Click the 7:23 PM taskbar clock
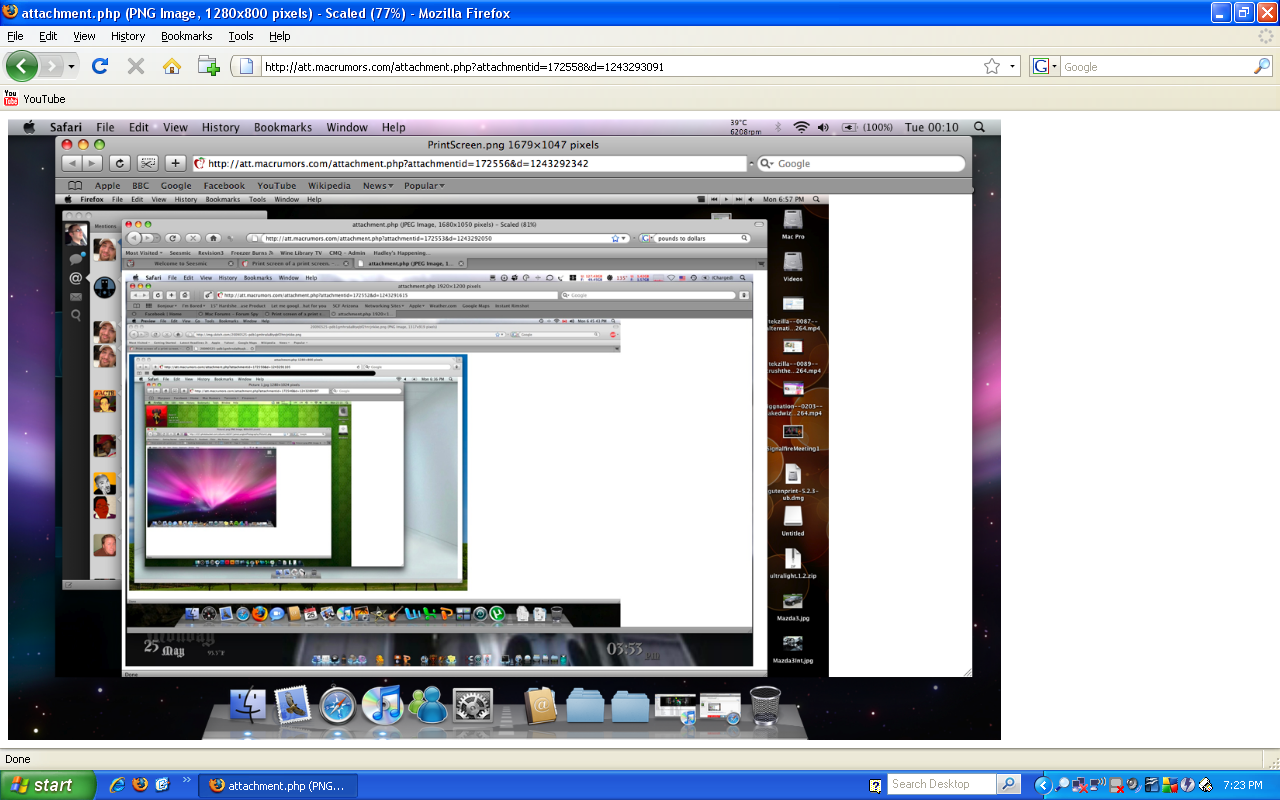The height and width of the screenshot is (800, 1280). (x=1242, y=785)
